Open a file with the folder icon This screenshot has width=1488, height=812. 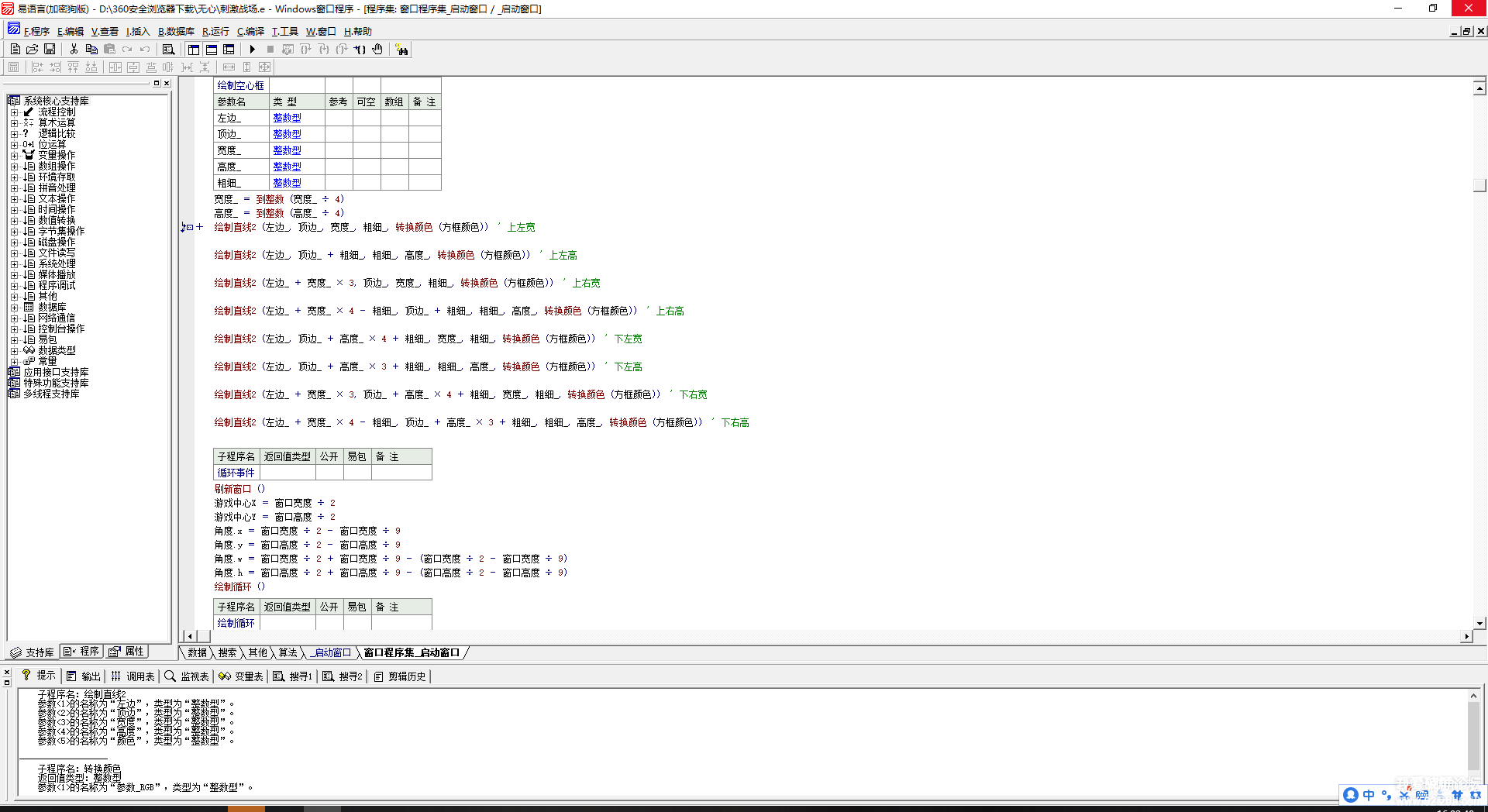(33, 50)
